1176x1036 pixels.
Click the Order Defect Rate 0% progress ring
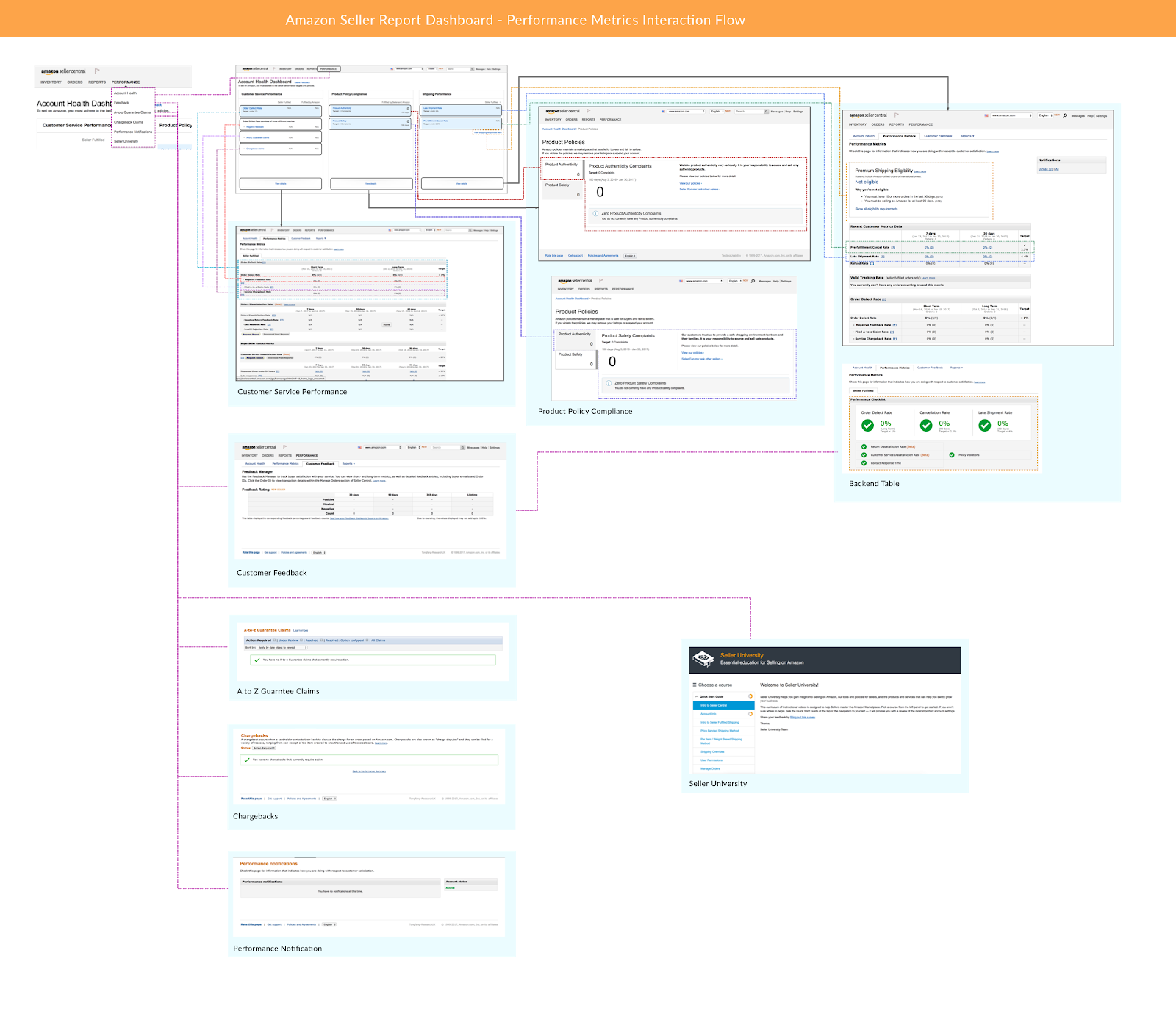868,425
